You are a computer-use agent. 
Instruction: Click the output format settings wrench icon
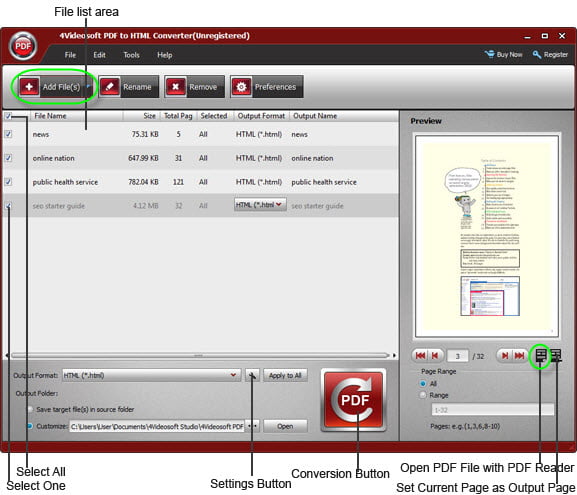[252, 375]
